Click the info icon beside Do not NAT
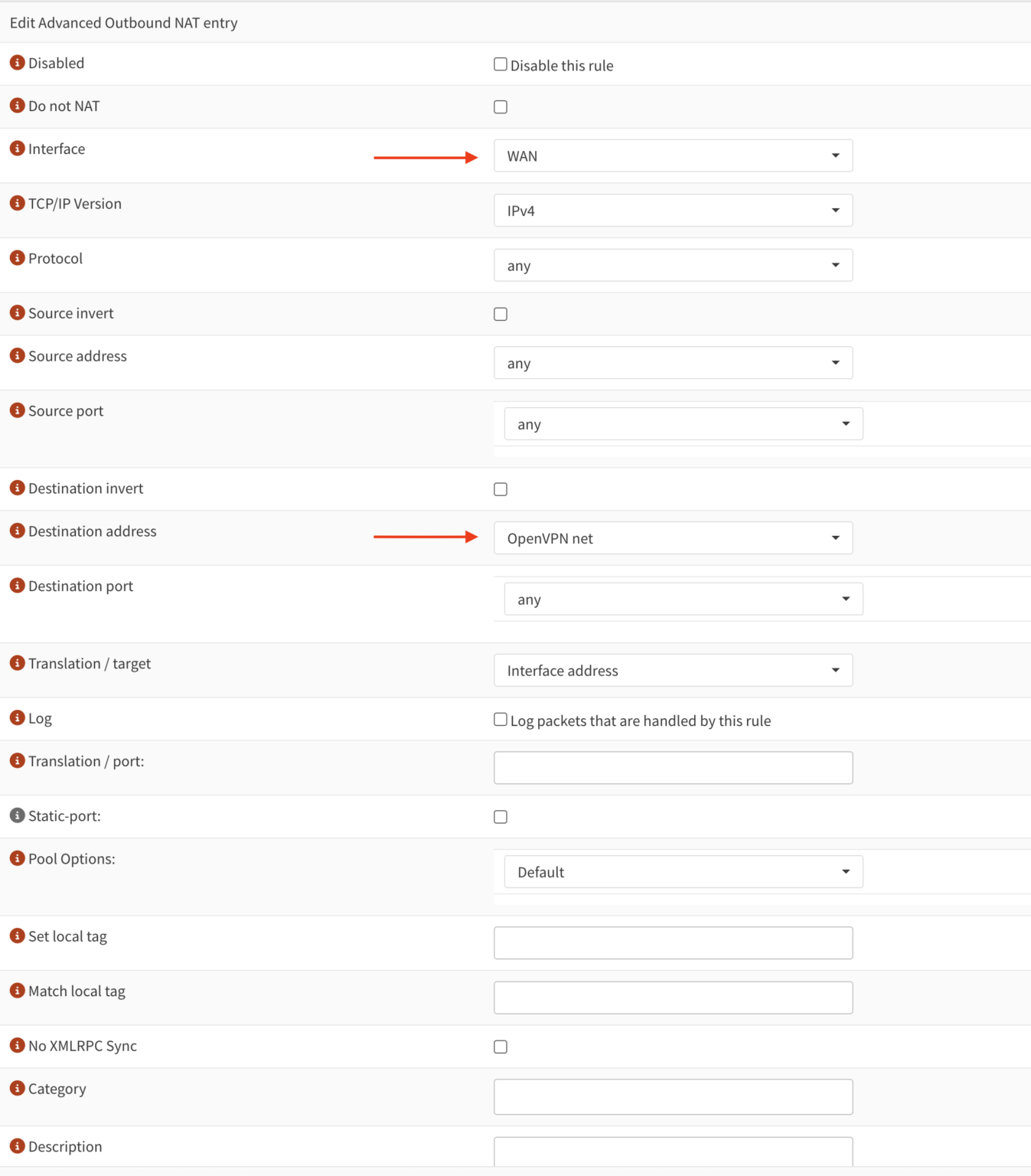Screen dimensions: 1031x1176 (17, 105)
